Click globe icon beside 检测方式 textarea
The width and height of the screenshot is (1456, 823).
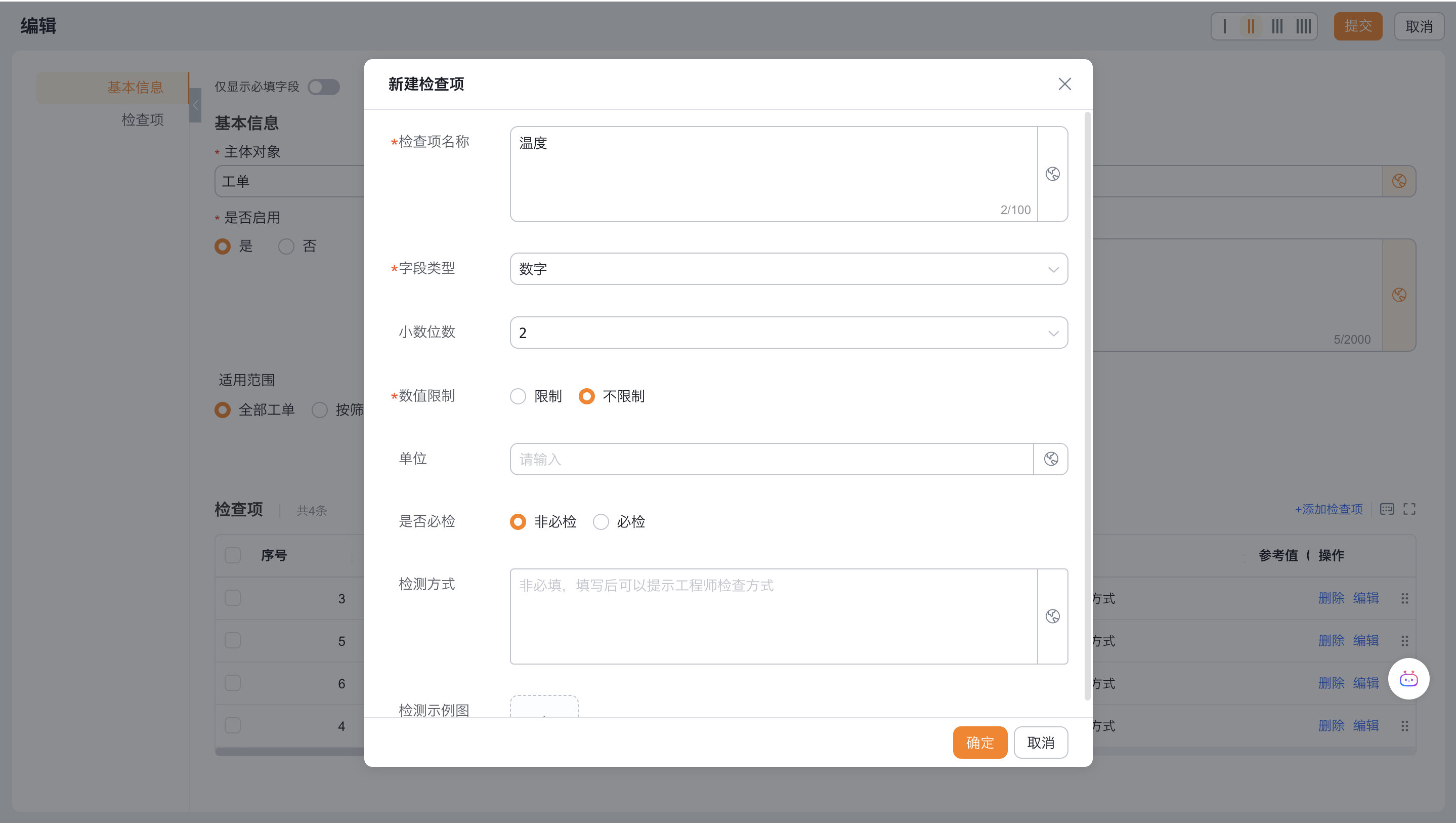(x=1052, y=616)
